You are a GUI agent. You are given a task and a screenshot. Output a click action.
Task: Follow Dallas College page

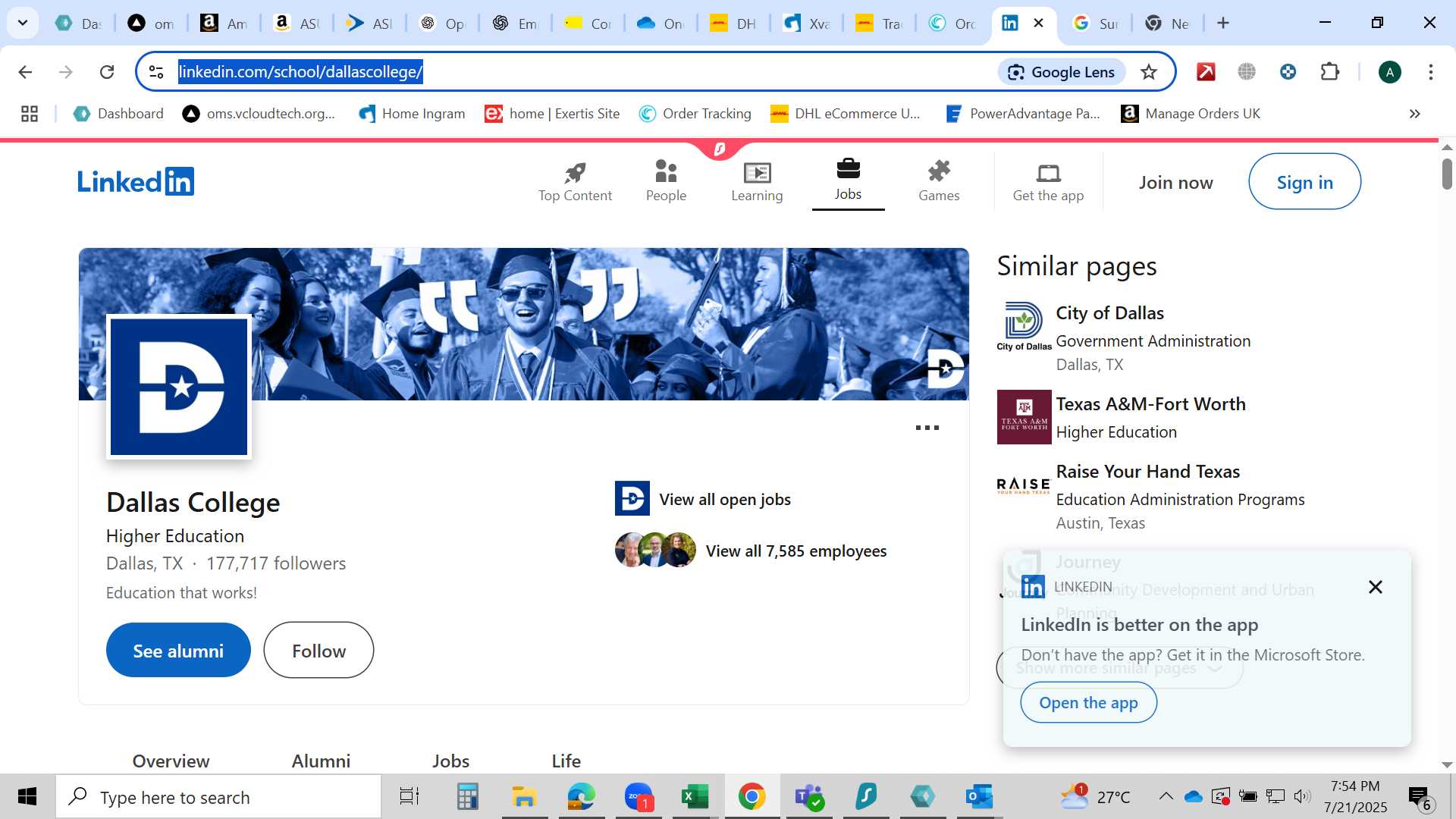[318, 651]
